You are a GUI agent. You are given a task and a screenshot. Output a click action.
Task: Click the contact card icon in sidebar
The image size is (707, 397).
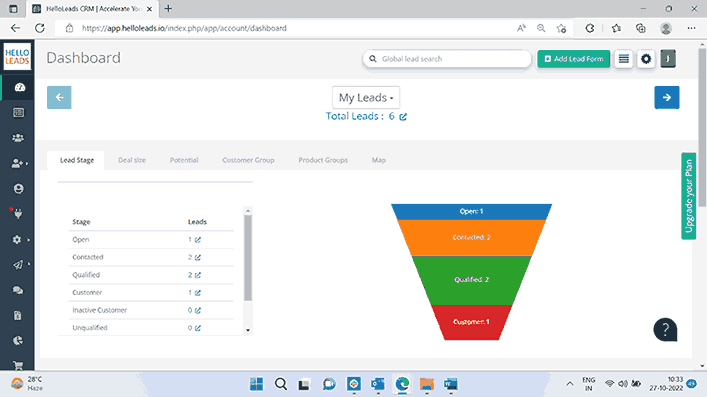coord(18,112)
